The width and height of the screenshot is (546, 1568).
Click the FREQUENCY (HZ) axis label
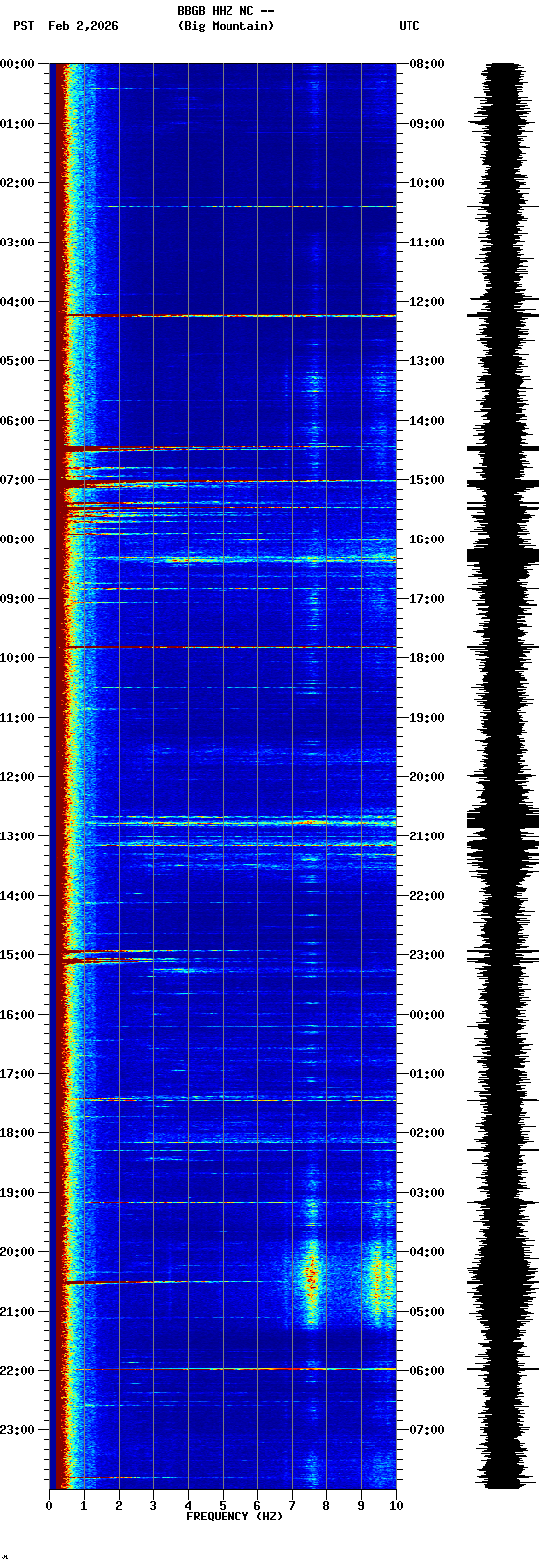coord(234,1517)
